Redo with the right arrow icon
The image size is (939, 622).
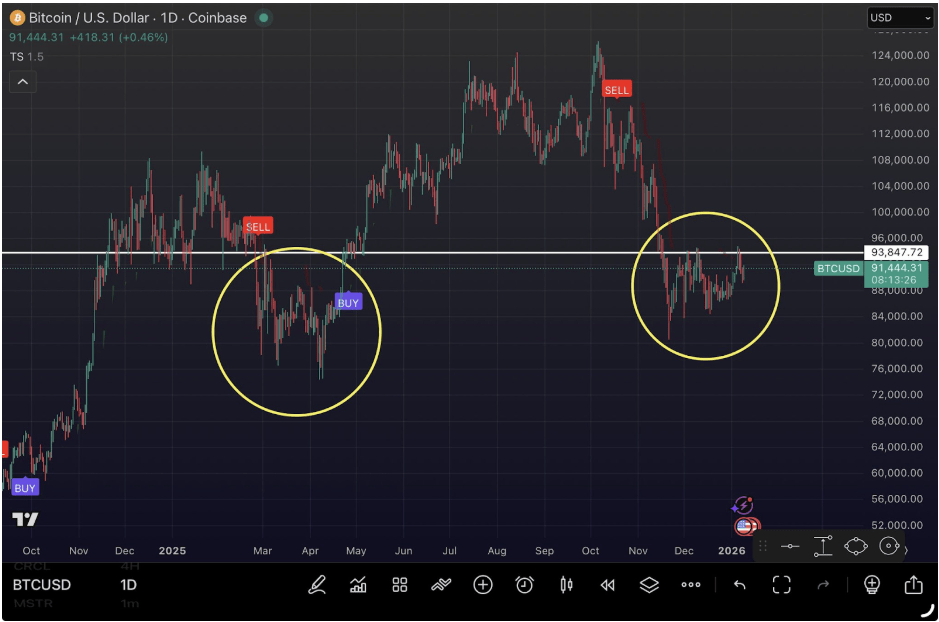pos(823,585)
